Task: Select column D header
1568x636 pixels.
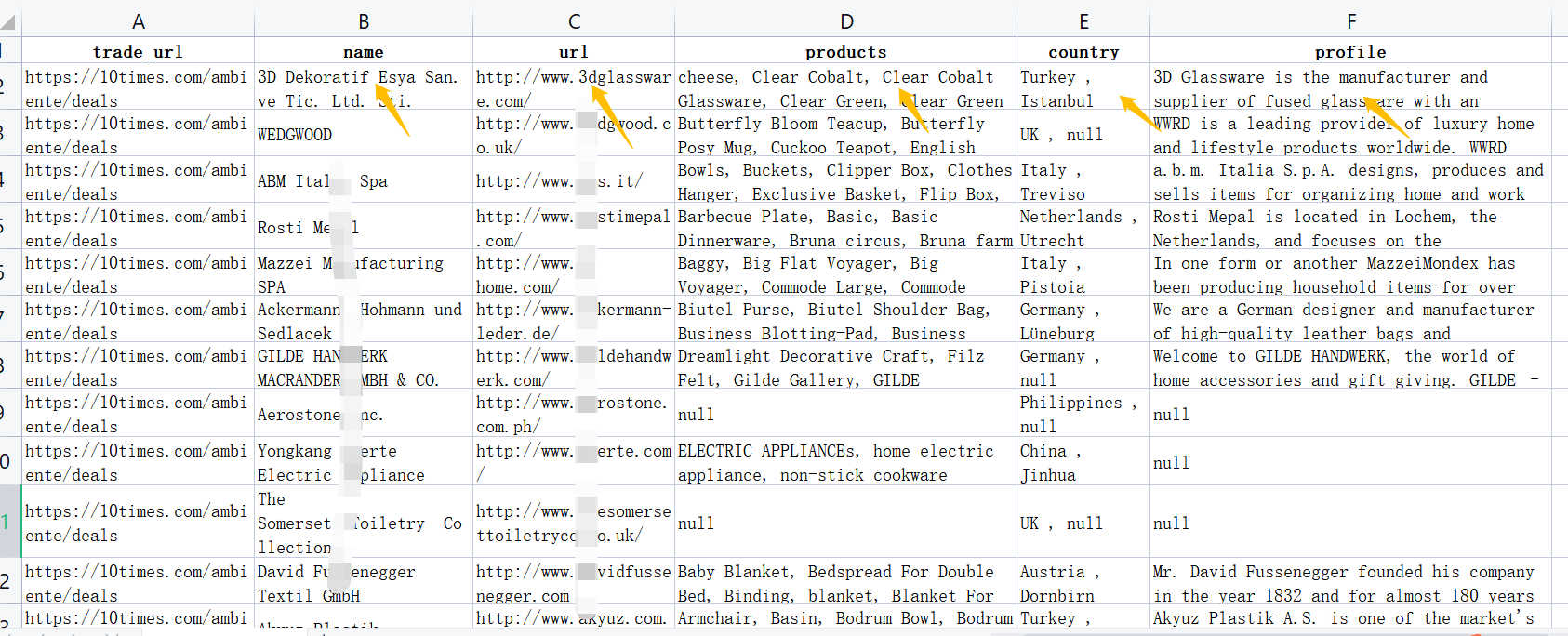Action: 845,21
